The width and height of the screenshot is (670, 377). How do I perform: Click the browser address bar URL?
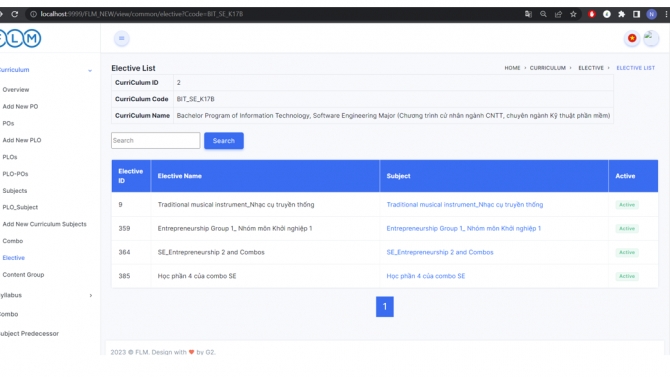tap(142, 14)
